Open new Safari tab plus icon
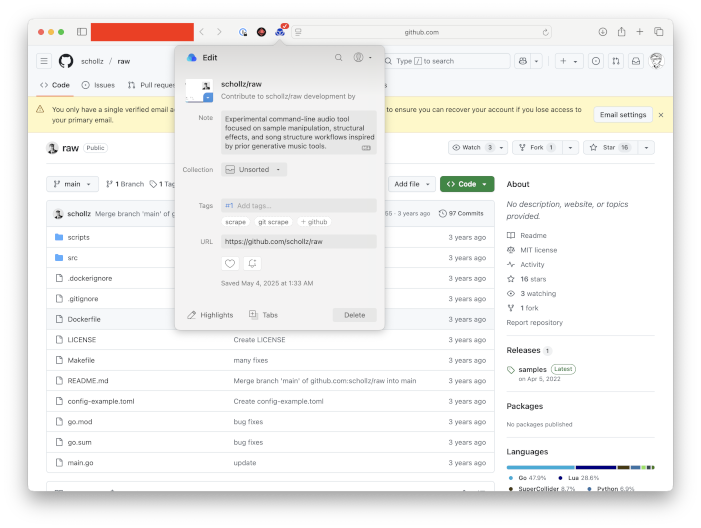Image resolution: width=701 pixels, height=528 pixels. (640, 32)
